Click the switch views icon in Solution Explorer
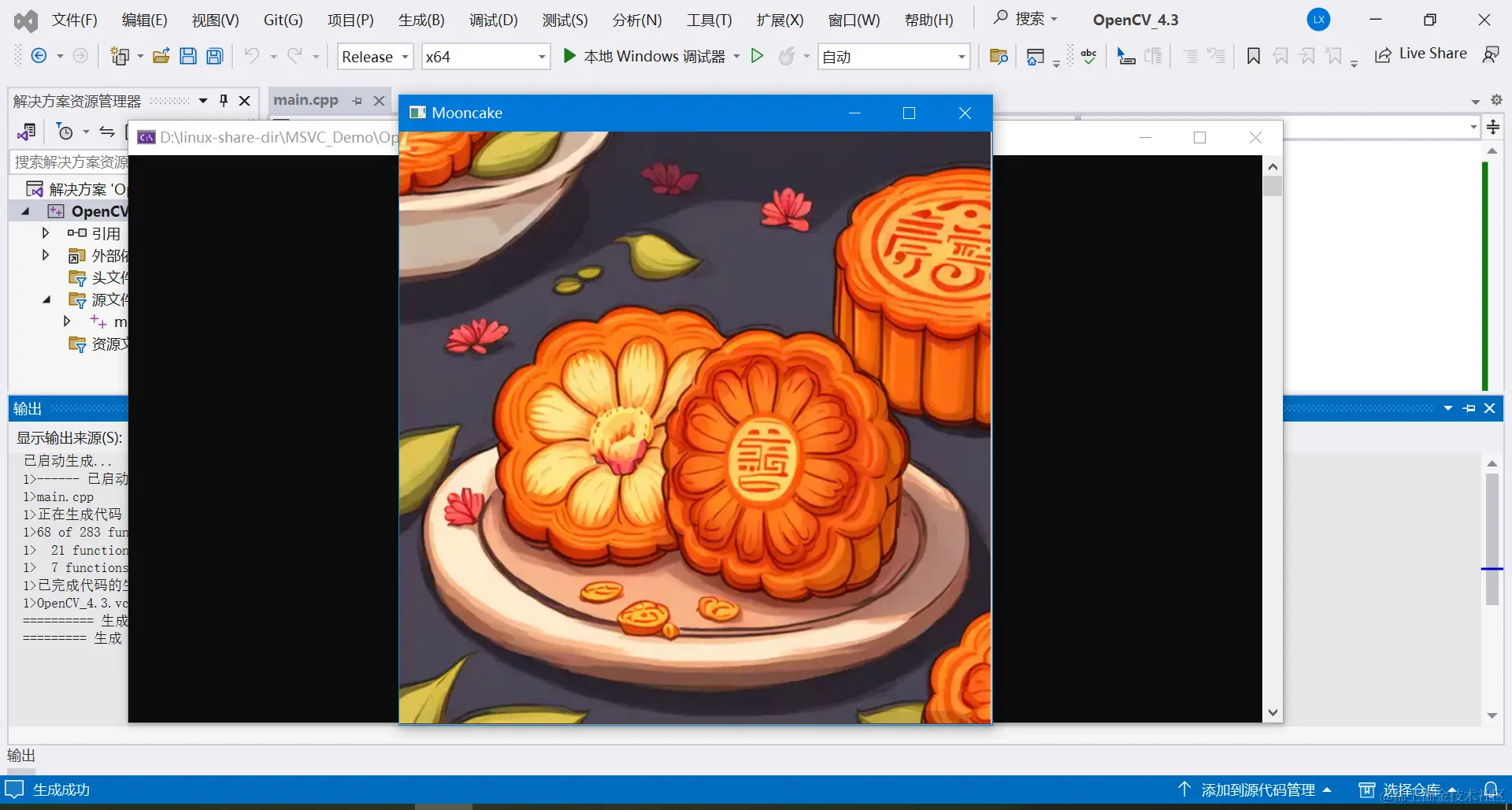 pyautogui.click(x=26, y=132)
